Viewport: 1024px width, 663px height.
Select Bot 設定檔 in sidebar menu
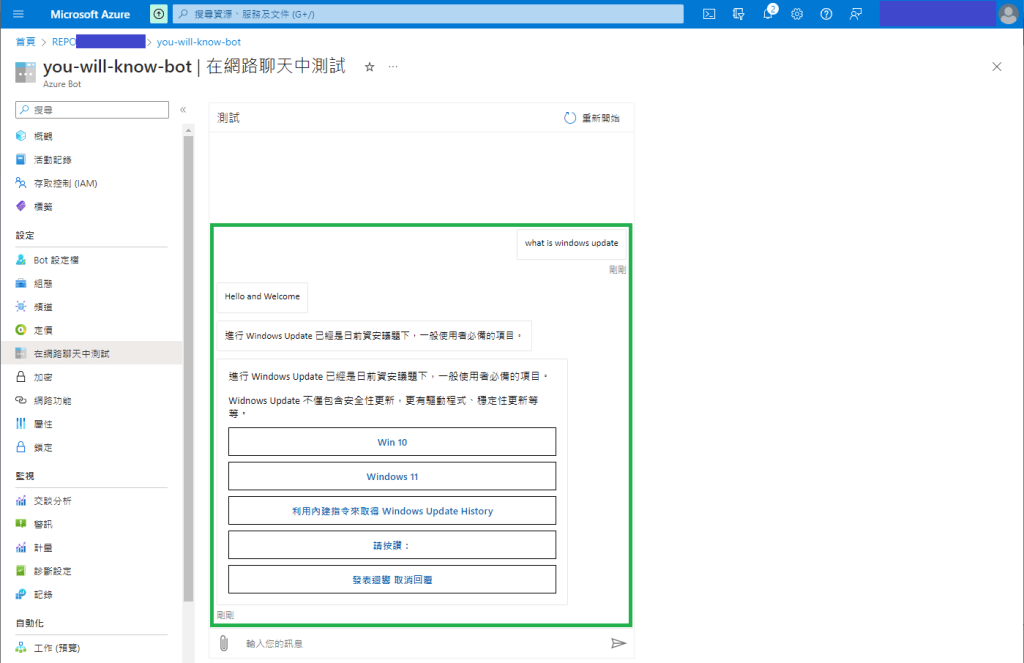[x=56, y=260]
